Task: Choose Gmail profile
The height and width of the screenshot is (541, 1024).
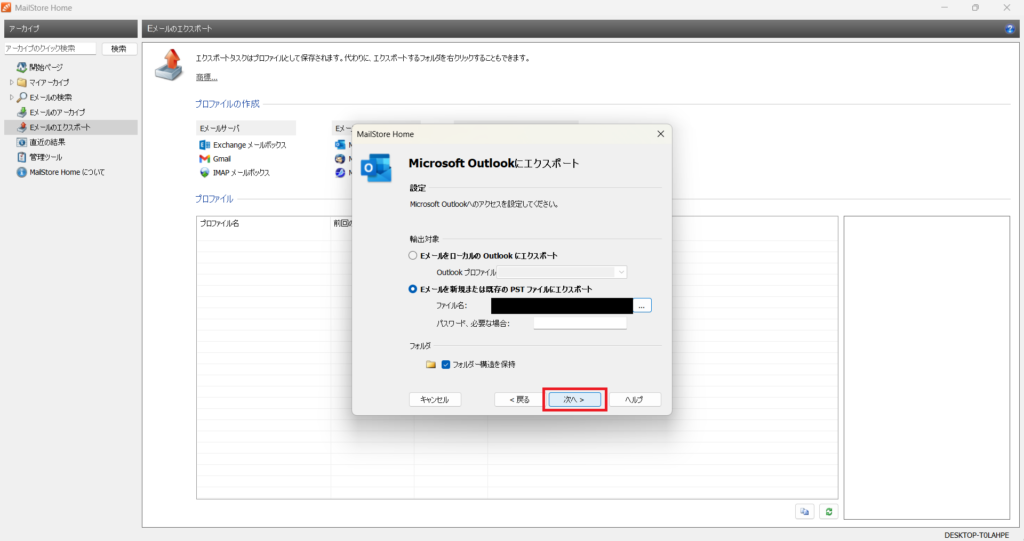Action: tap(222, 159)
